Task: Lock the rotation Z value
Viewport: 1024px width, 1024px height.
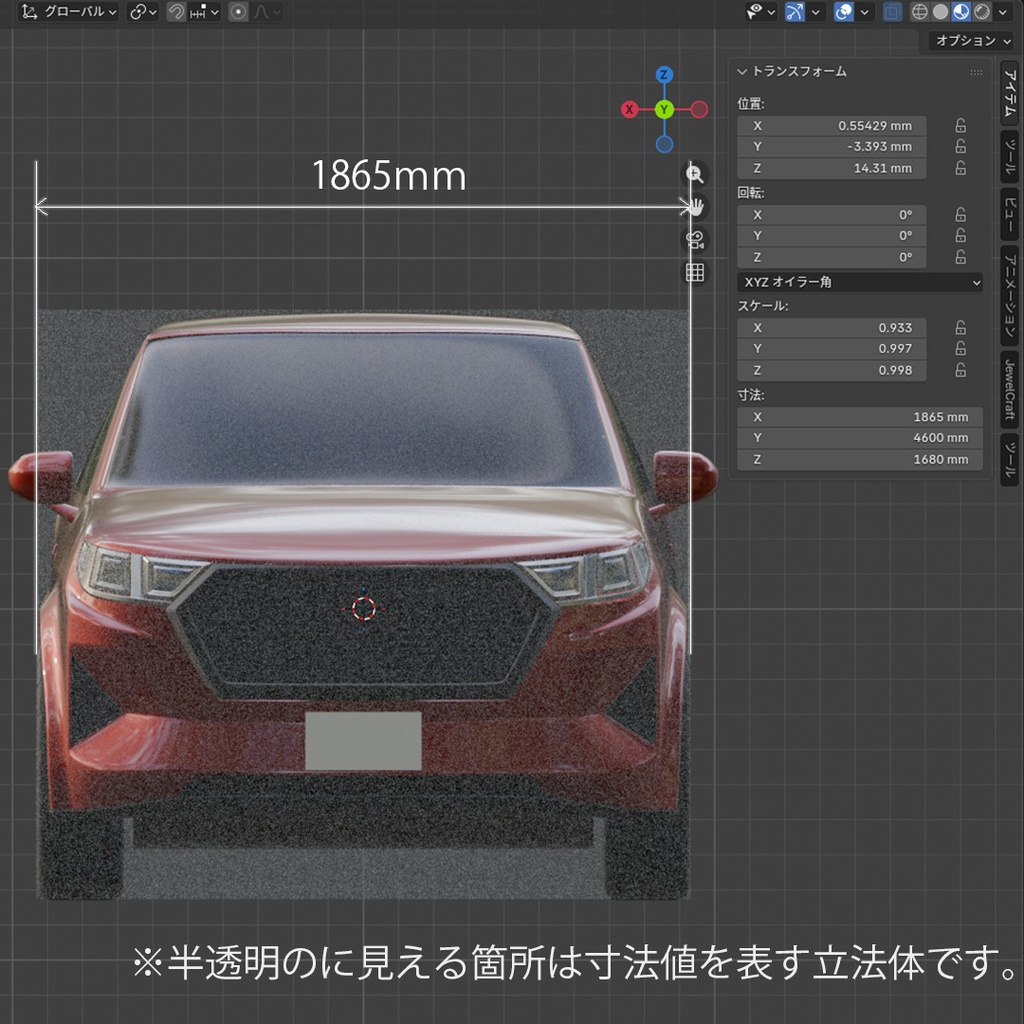Action: (x=960, y=257)
